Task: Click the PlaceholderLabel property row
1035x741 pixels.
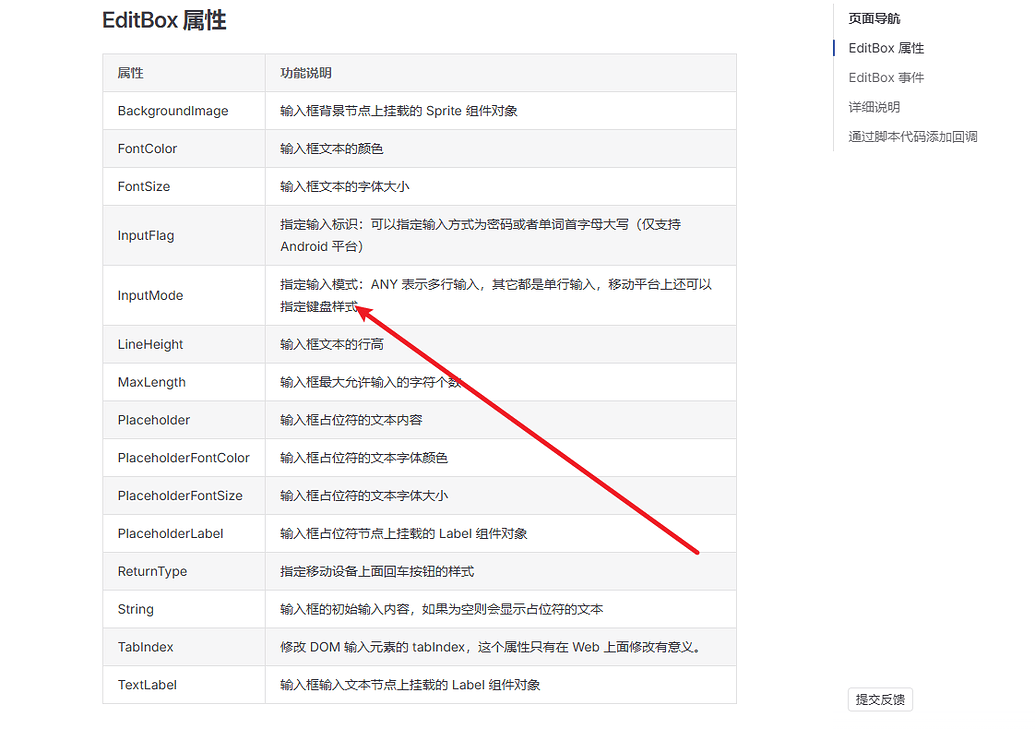Action: tap(171, 533)
